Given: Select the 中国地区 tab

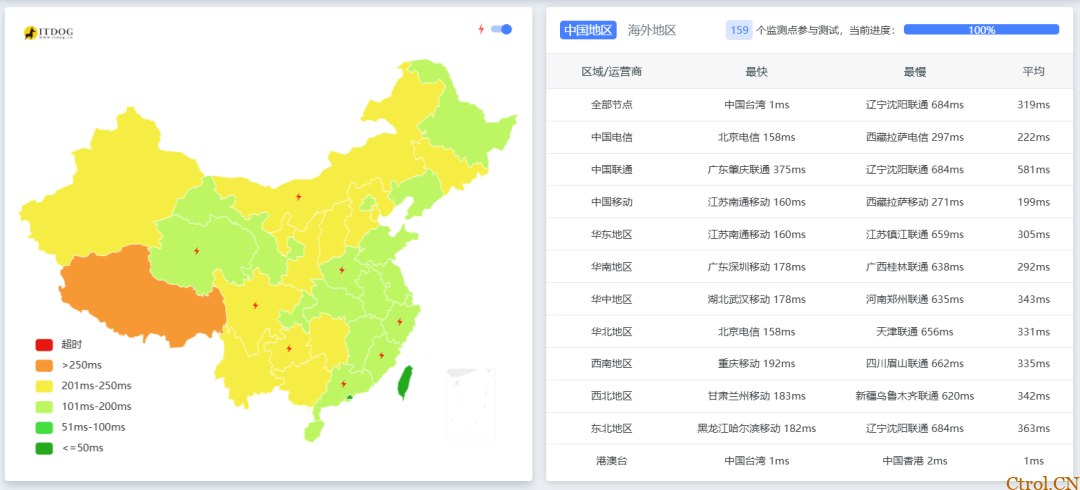Looking at the screenshot, I should [588, 30].
